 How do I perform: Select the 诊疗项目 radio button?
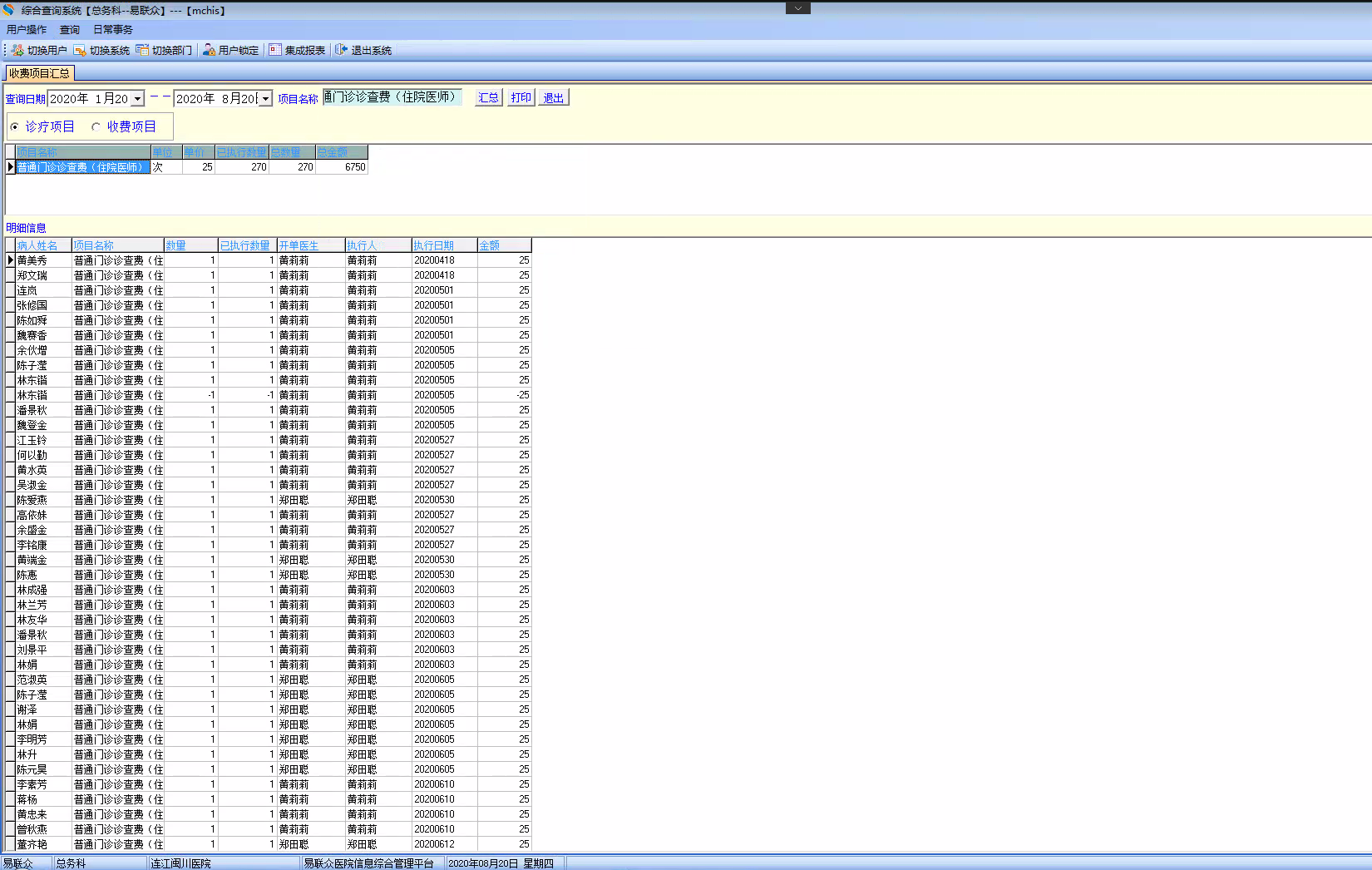tap(14, 126)
